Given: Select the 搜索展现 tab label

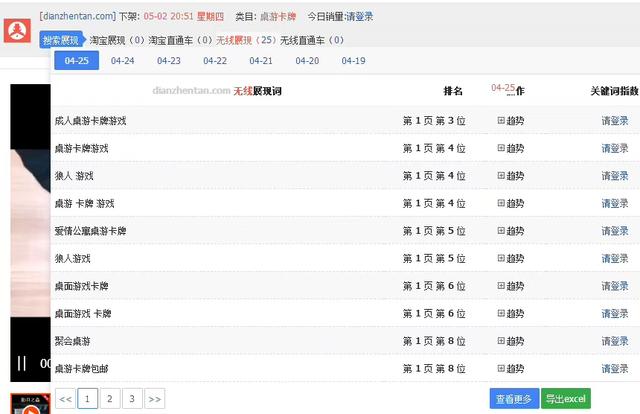Looking at the screenshot, I should (61, 40).
